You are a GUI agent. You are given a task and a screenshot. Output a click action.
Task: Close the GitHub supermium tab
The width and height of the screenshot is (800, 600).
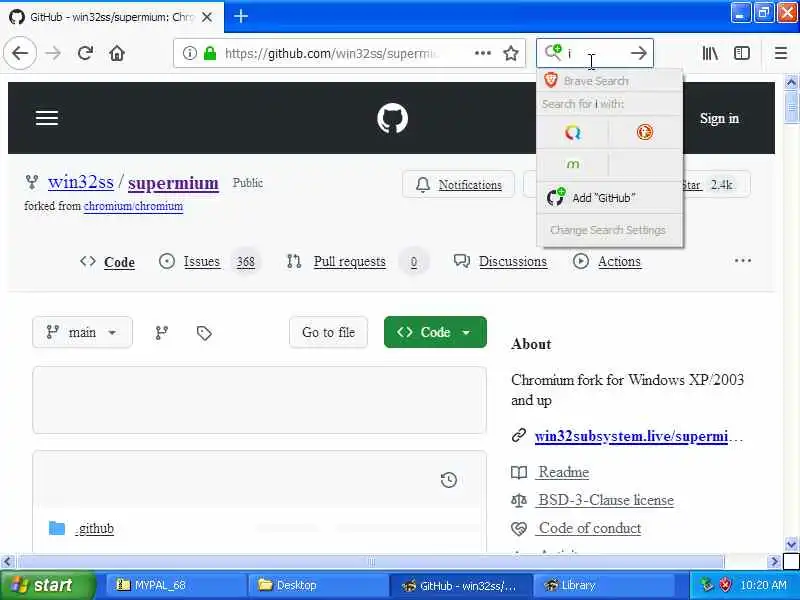(207, 17)
